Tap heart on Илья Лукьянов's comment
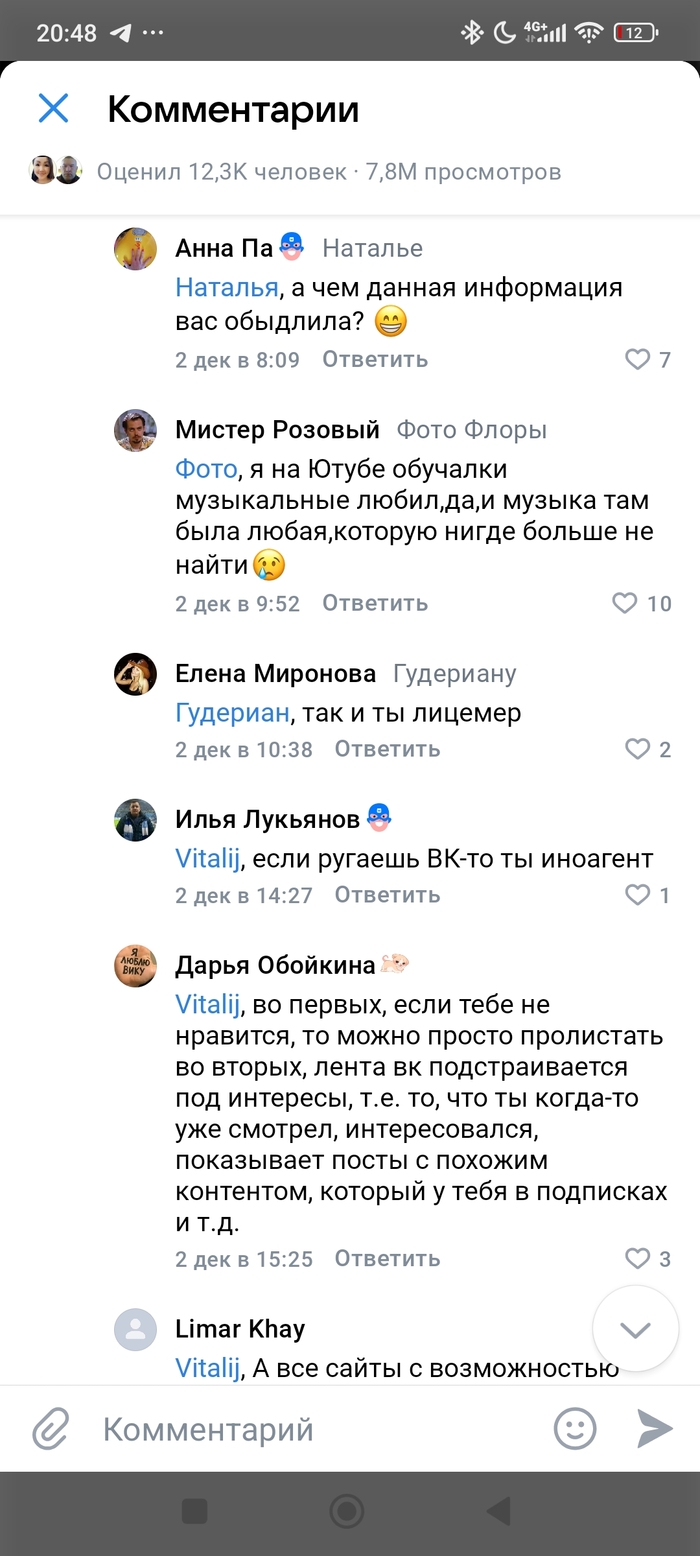Viewport: 700px width, 1556px height. pyautogui.click(x=638, y=894)
